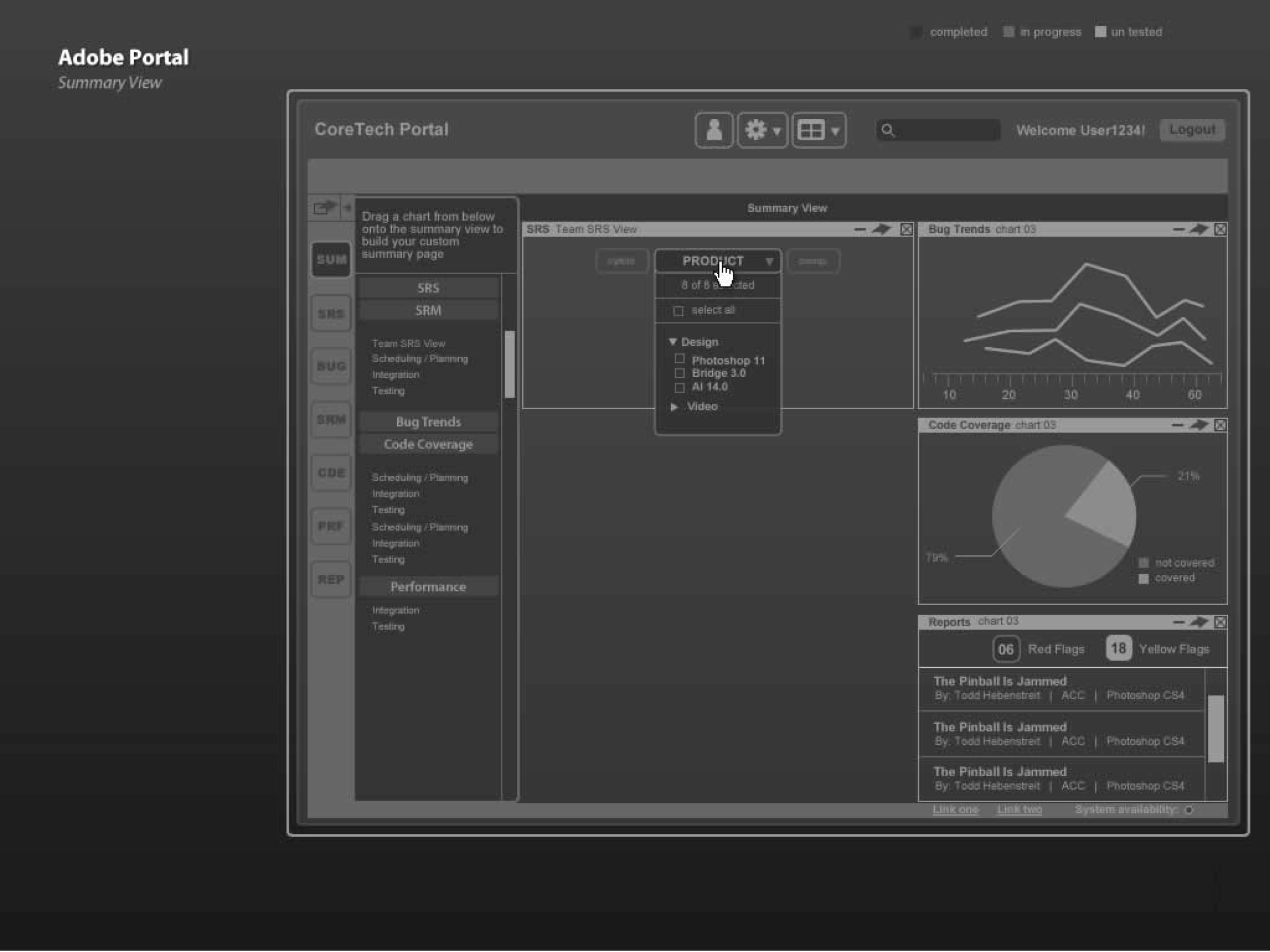Open Link two at the bottom
Screen dimensions: 1270x952
pyautogui.click(x=1019, y=809)
